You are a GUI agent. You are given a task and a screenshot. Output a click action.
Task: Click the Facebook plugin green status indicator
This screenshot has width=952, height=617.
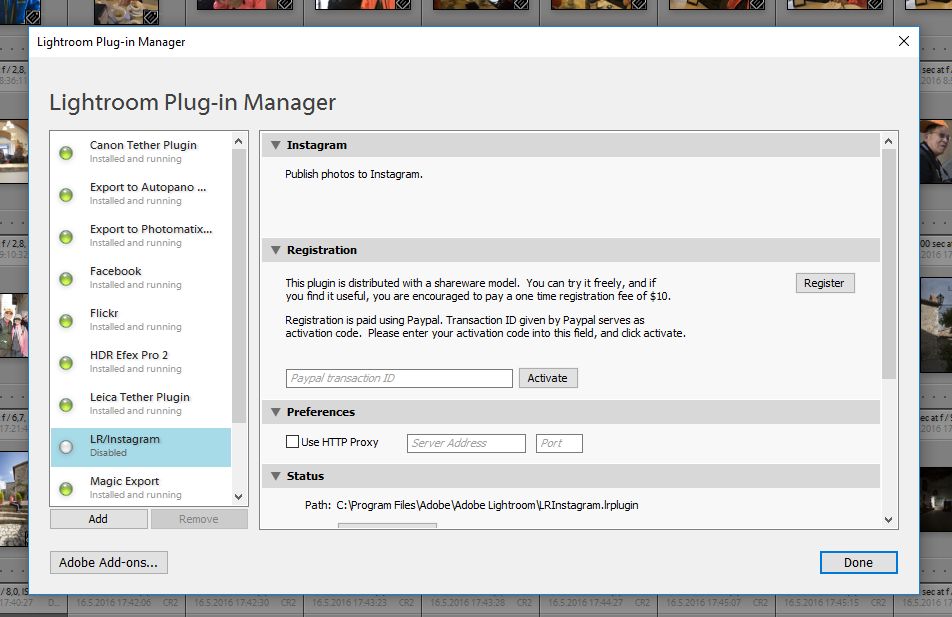click(x=66, y=279)
